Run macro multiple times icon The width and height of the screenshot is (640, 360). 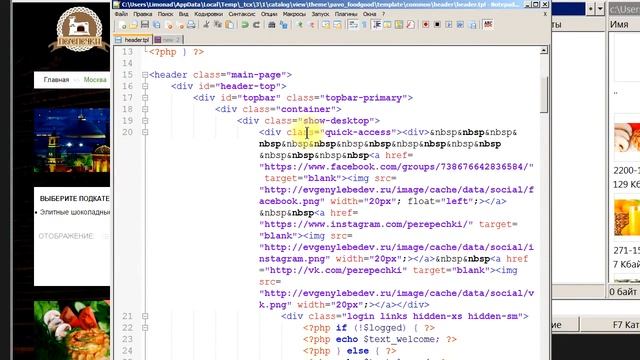pyautogui.click(x=460, y=25)
